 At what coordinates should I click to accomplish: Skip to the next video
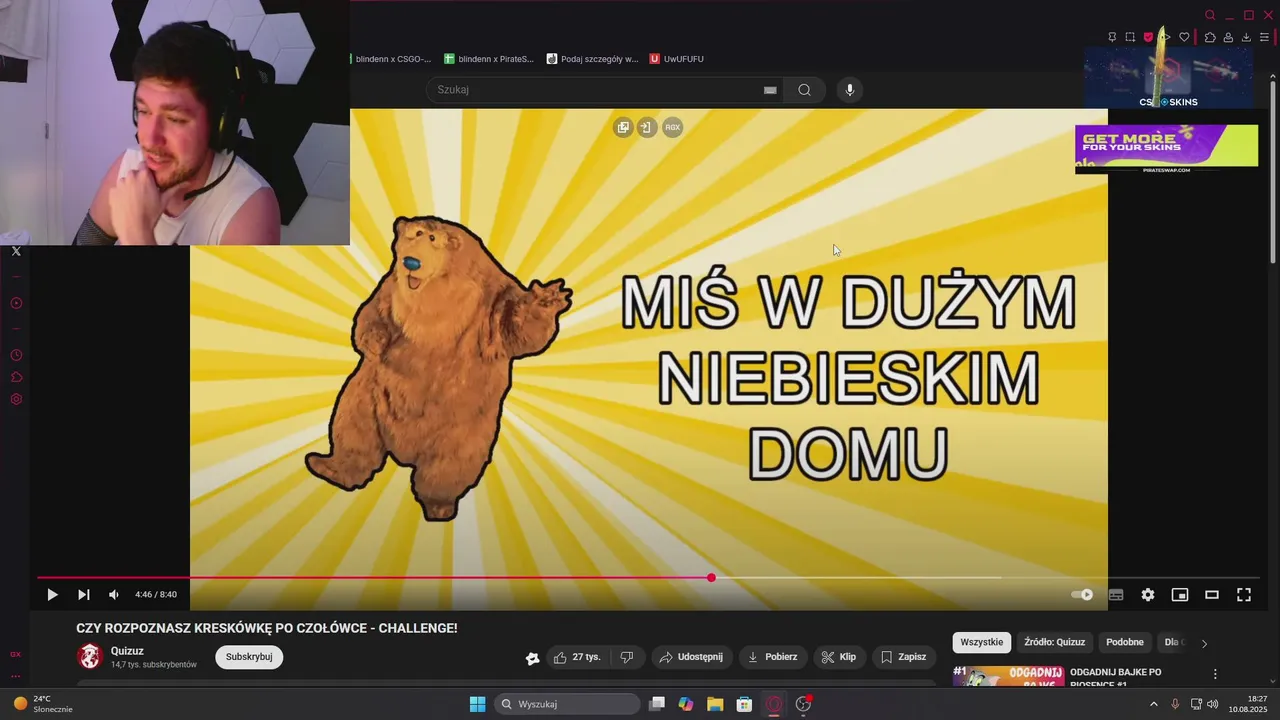pyautogui.click(x=84, y=594)
